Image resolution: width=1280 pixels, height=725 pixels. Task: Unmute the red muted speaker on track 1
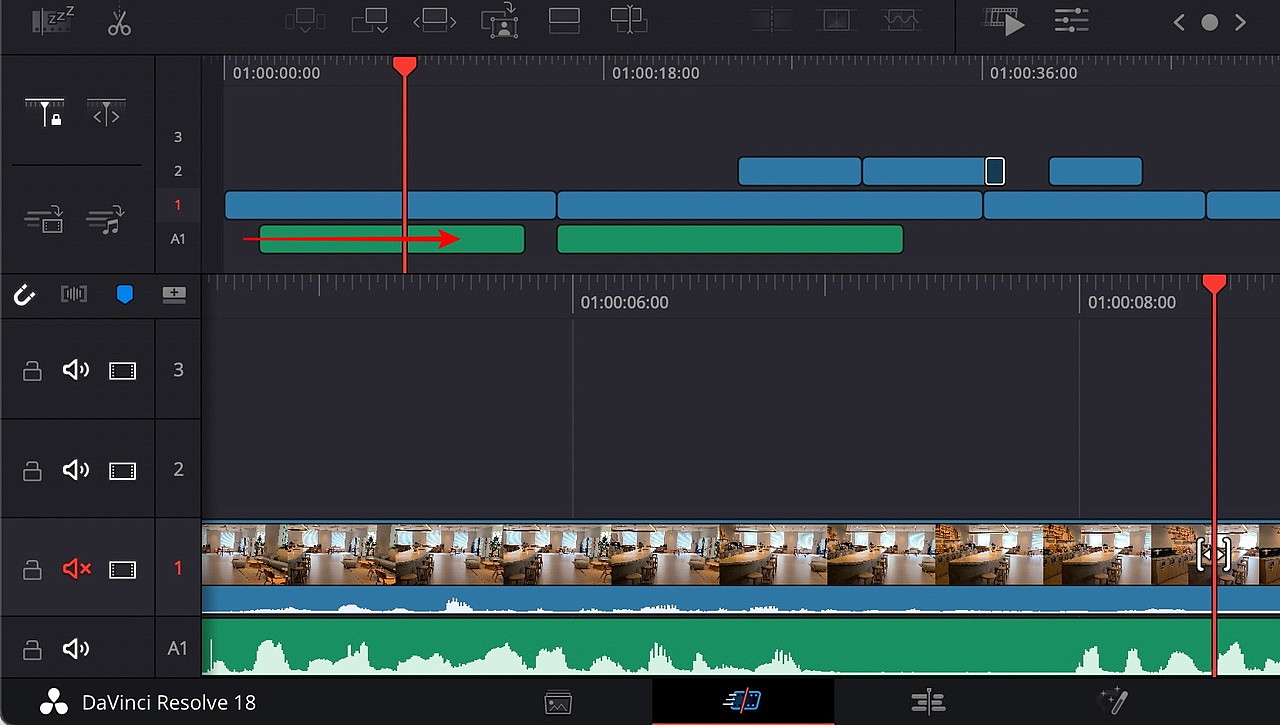click(x=77, y=569)
